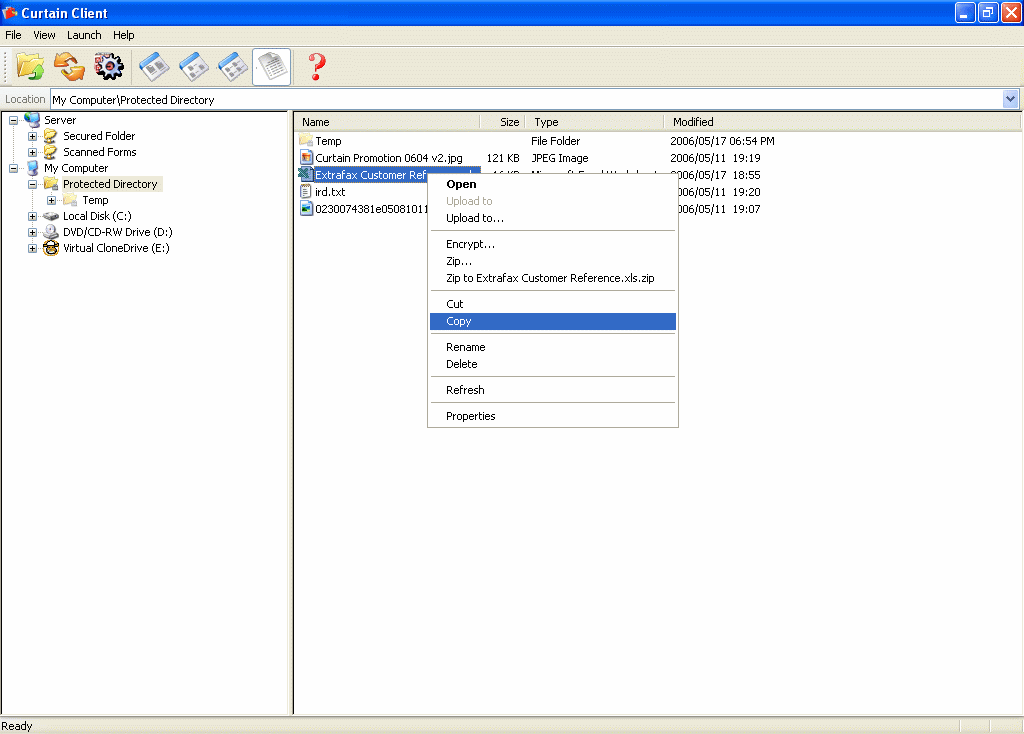Select Properties in the context menu
The height and width of the screenshot is (734, 1024).
tap(470, 416)
